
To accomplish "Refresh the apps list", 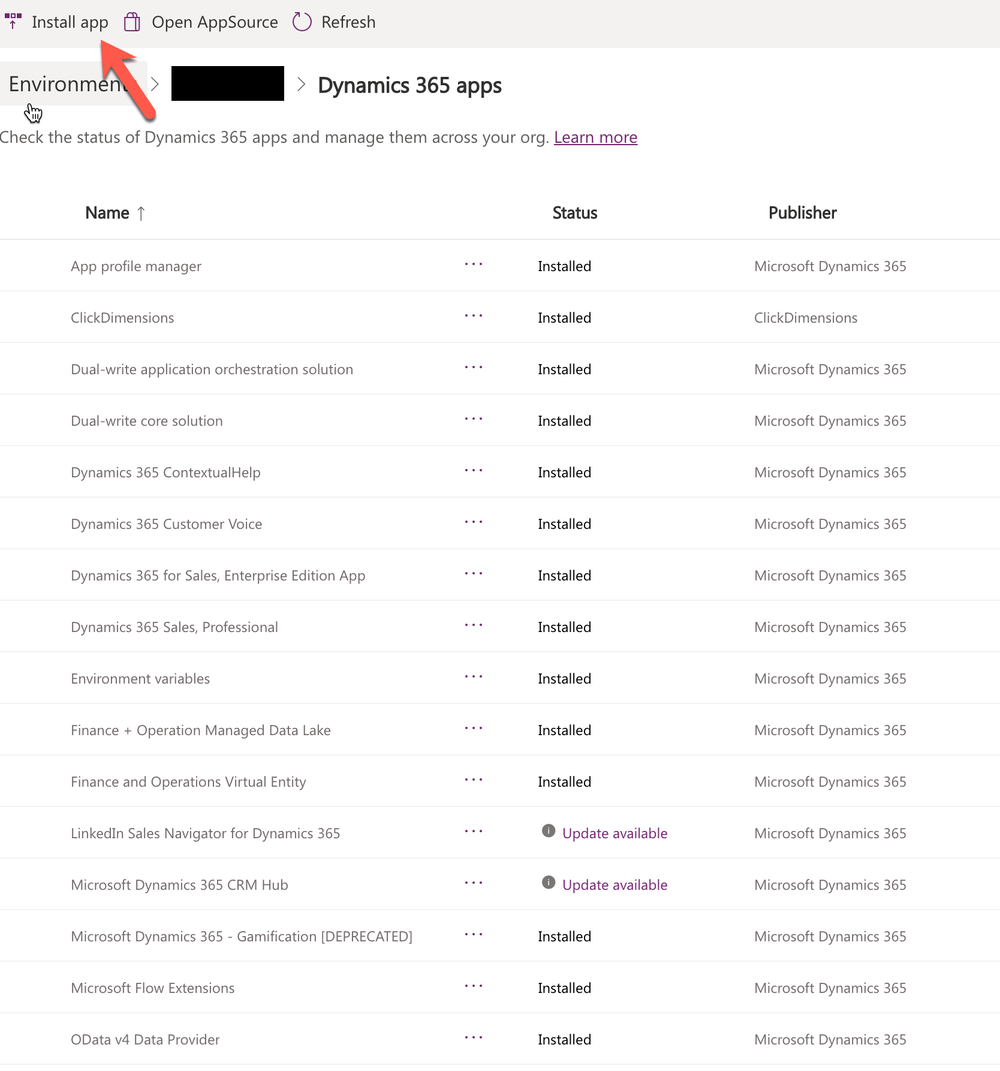I will coord(301,21).
